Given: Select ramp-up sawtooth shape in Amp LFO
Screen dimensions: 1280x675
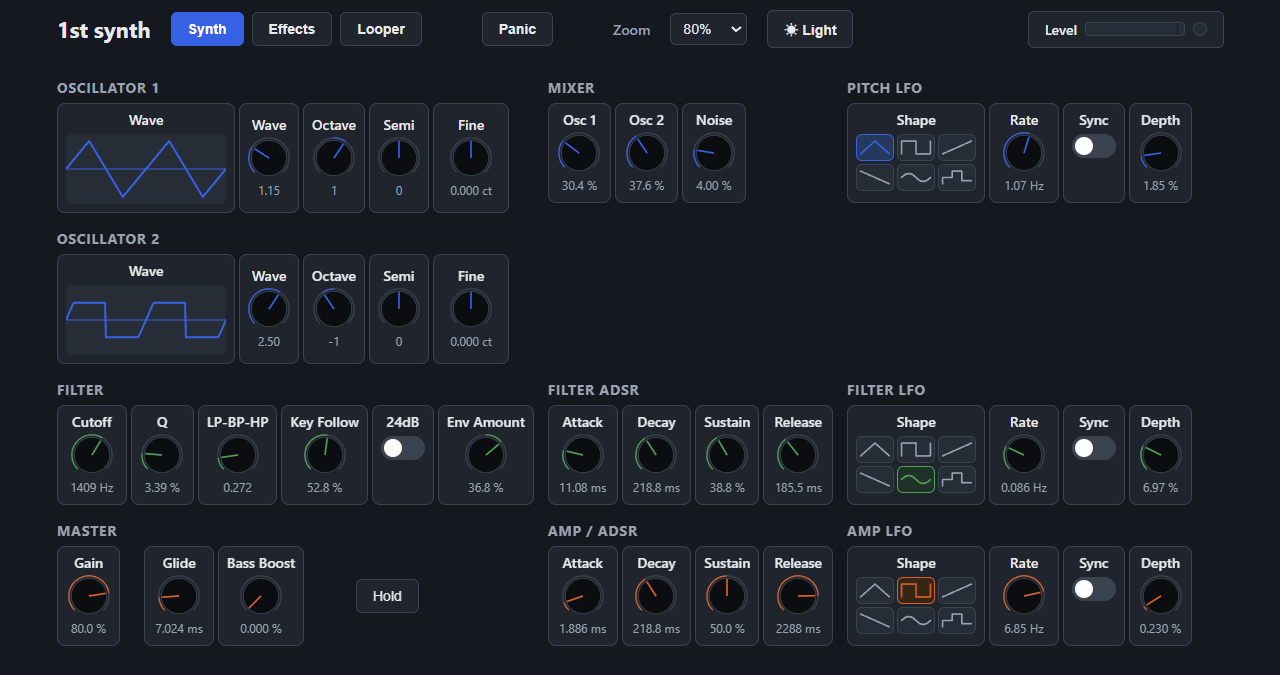Looking at the screenshot, I should [957, 591].
